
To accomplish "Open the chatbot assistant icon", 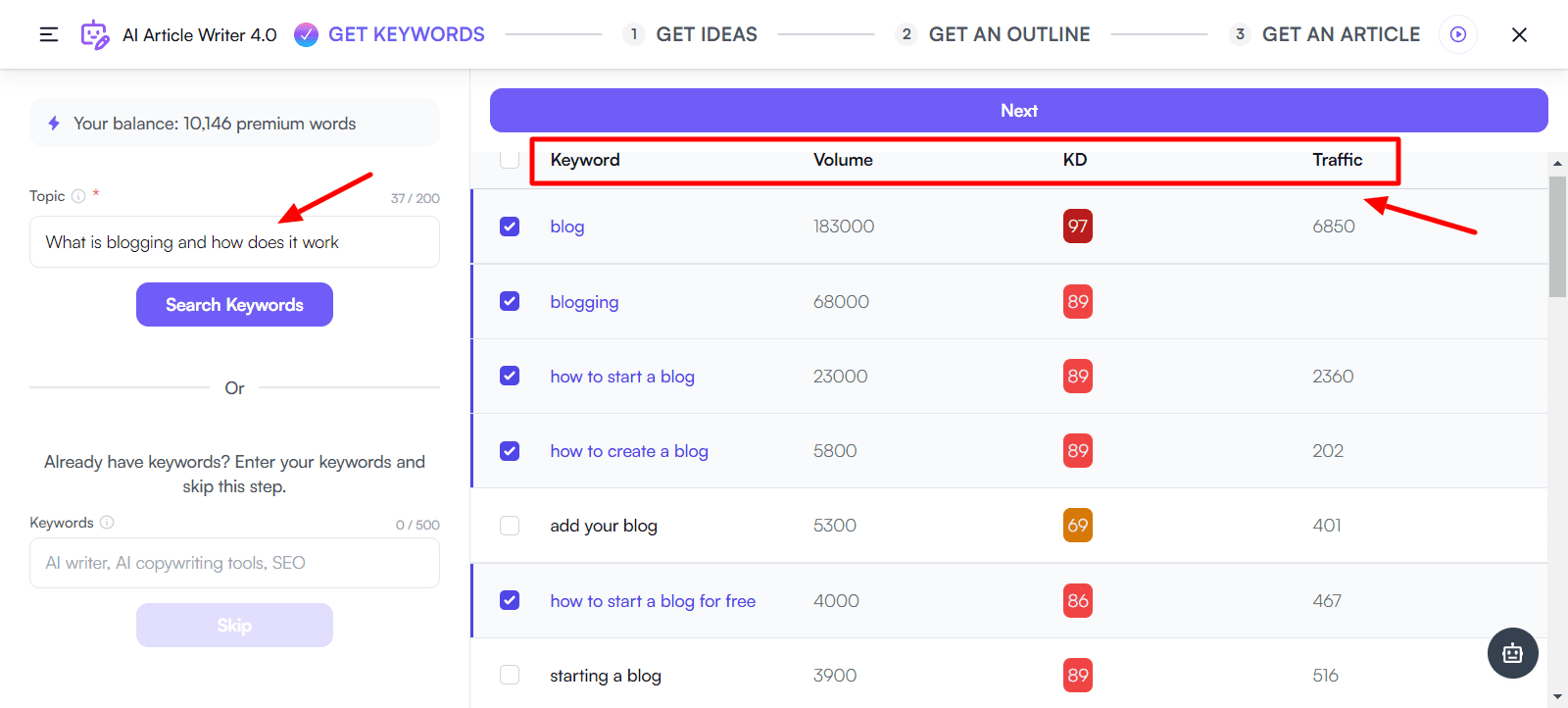I will coord(1512,653).
